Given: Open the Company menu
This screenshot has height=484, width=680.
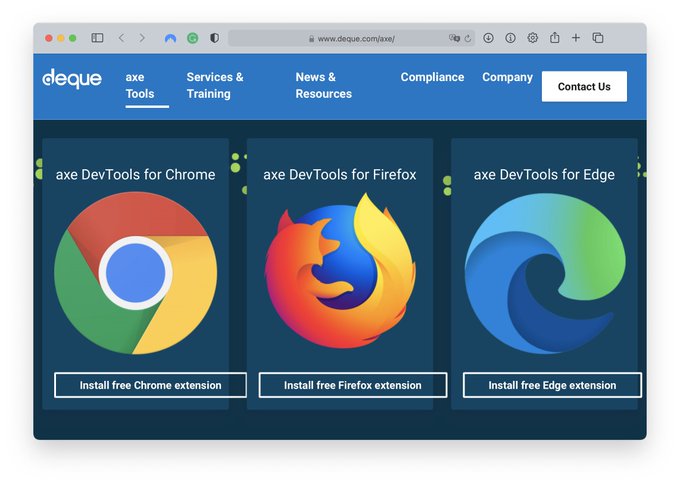Looking at the screenshot, I should (507, 77).
